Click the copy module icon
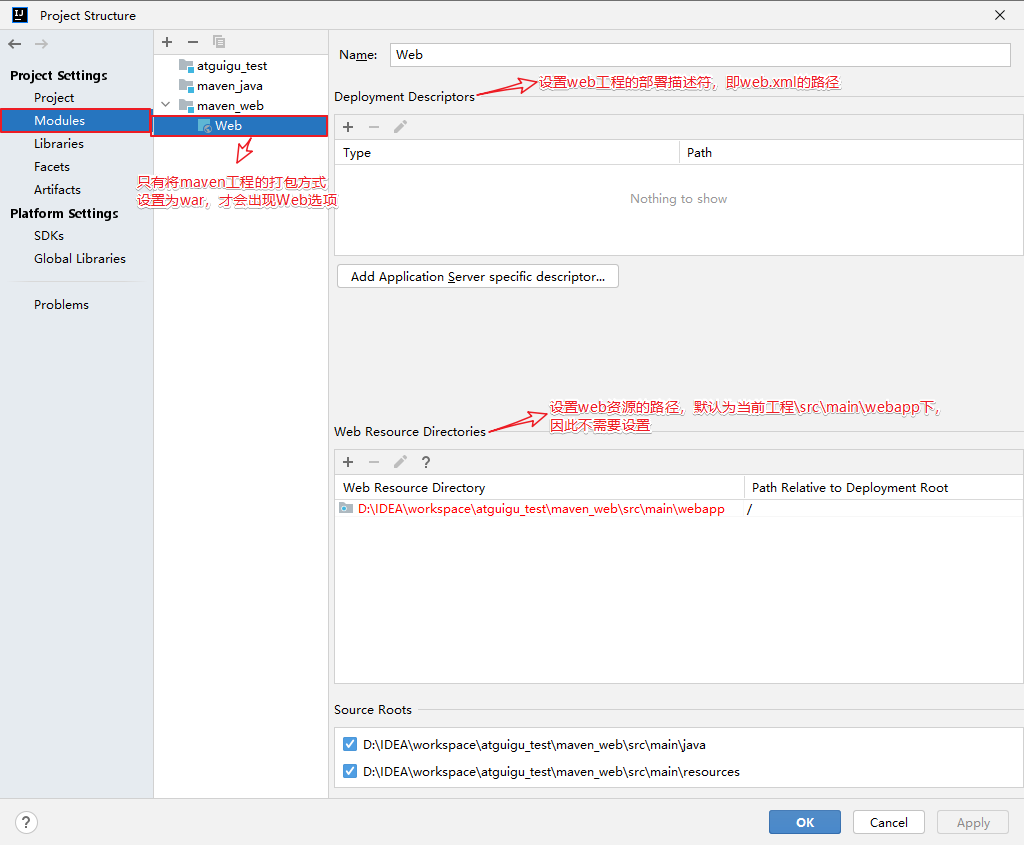 [219, 42]
